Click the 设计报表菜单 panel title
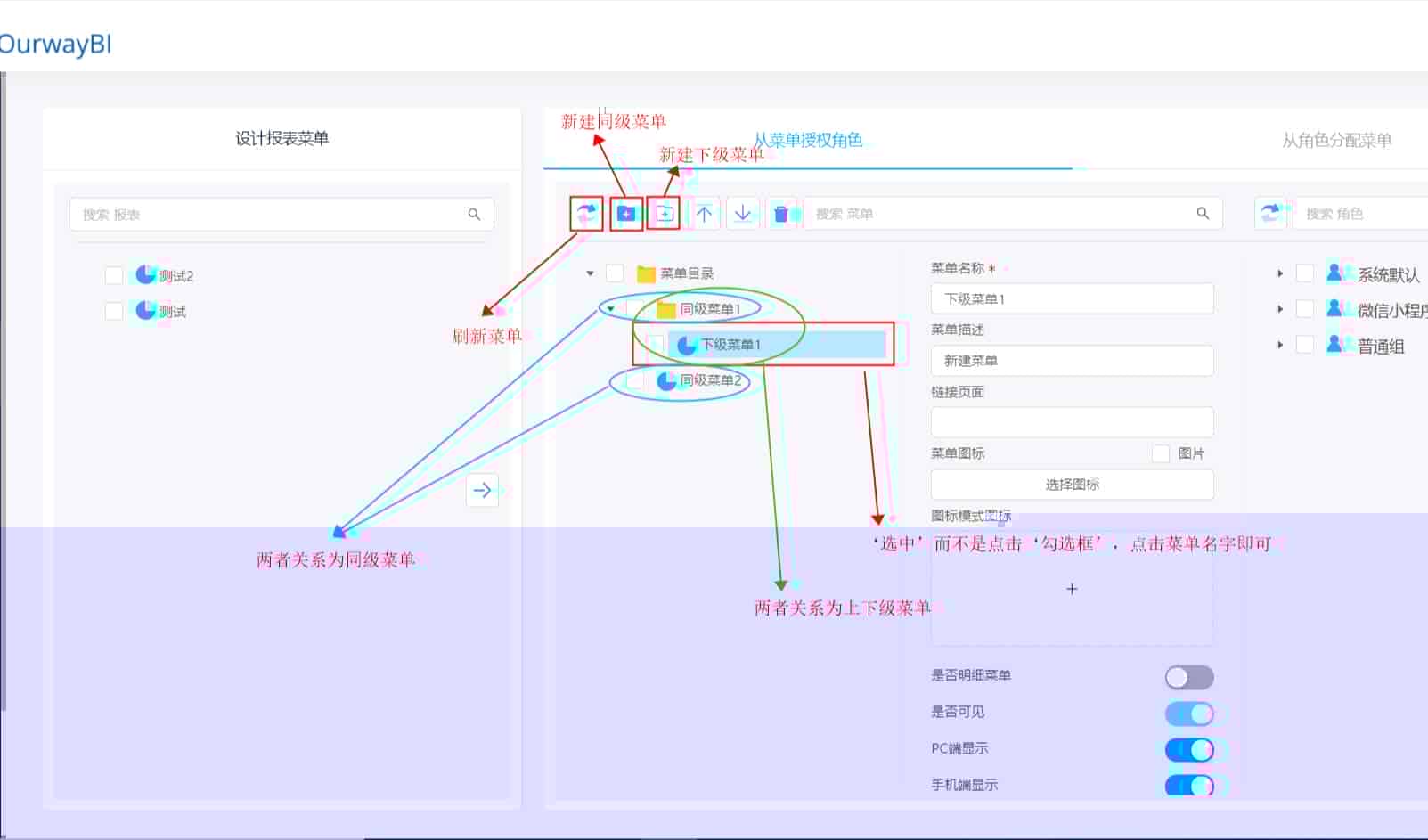Screen dimensions: 1428x840 click(x=282, y=138)
